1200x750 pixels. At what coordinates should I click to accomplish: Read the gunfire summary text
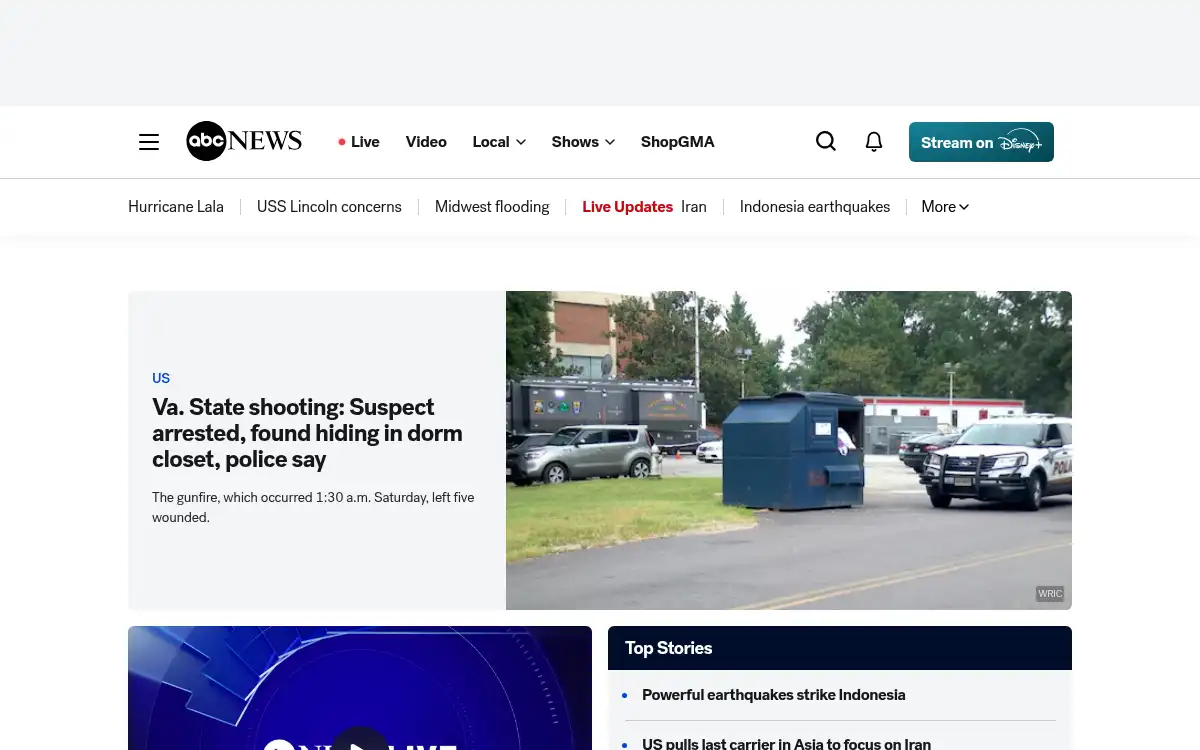point(313,507)
